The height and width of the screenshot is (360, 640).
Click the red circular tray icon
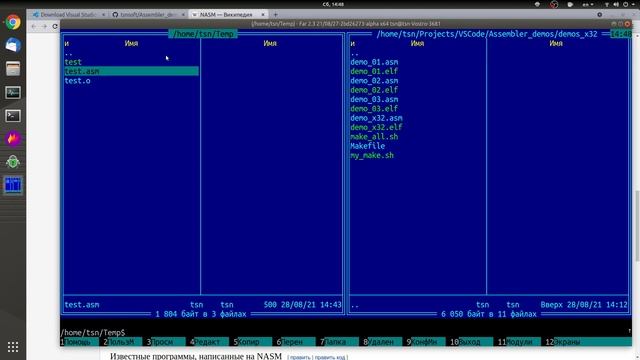coord(554,4)
